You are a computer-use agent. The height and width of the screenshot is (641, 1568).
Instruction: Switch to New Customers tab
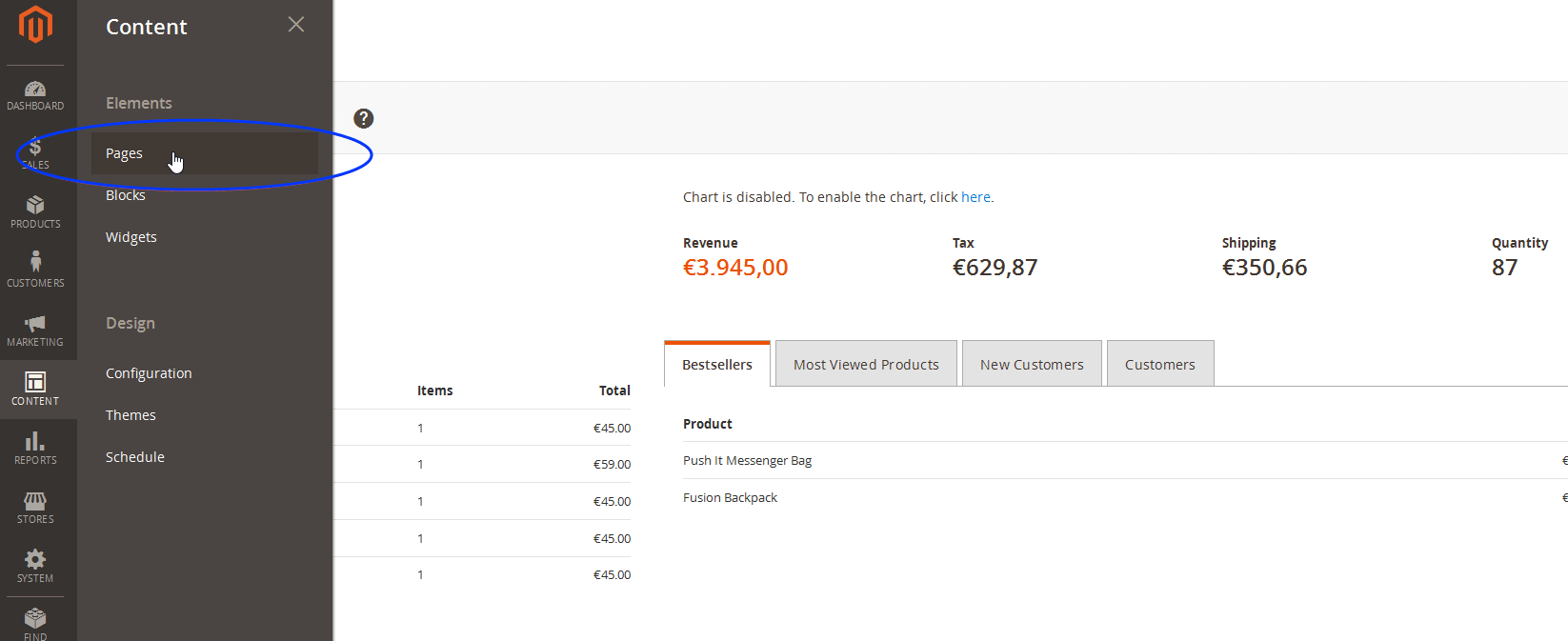tap(1032, 365)
